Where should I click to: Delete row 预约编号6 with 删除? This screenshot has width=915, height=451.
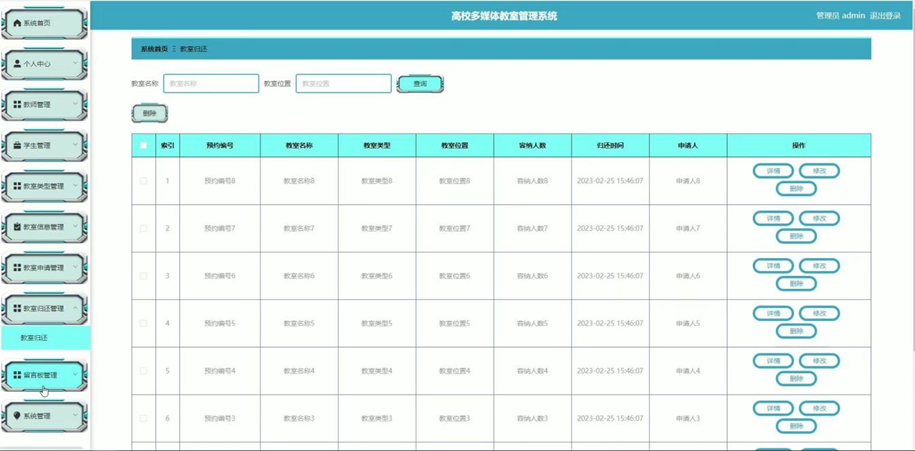pyautogui.click(x=796, y=284)
